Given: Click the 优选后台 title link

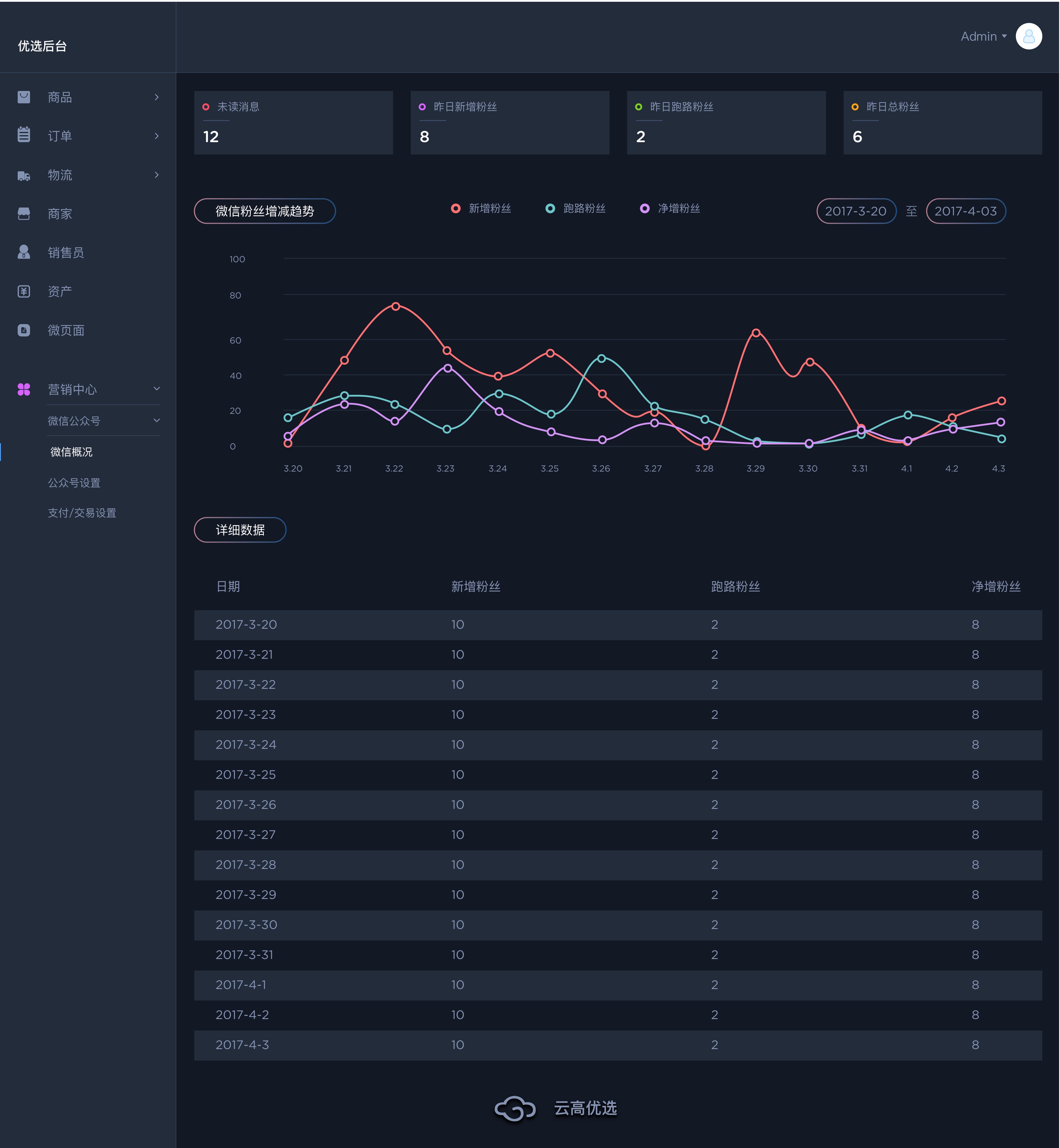Looking at the screenshot, I should (x=42, y=46).
